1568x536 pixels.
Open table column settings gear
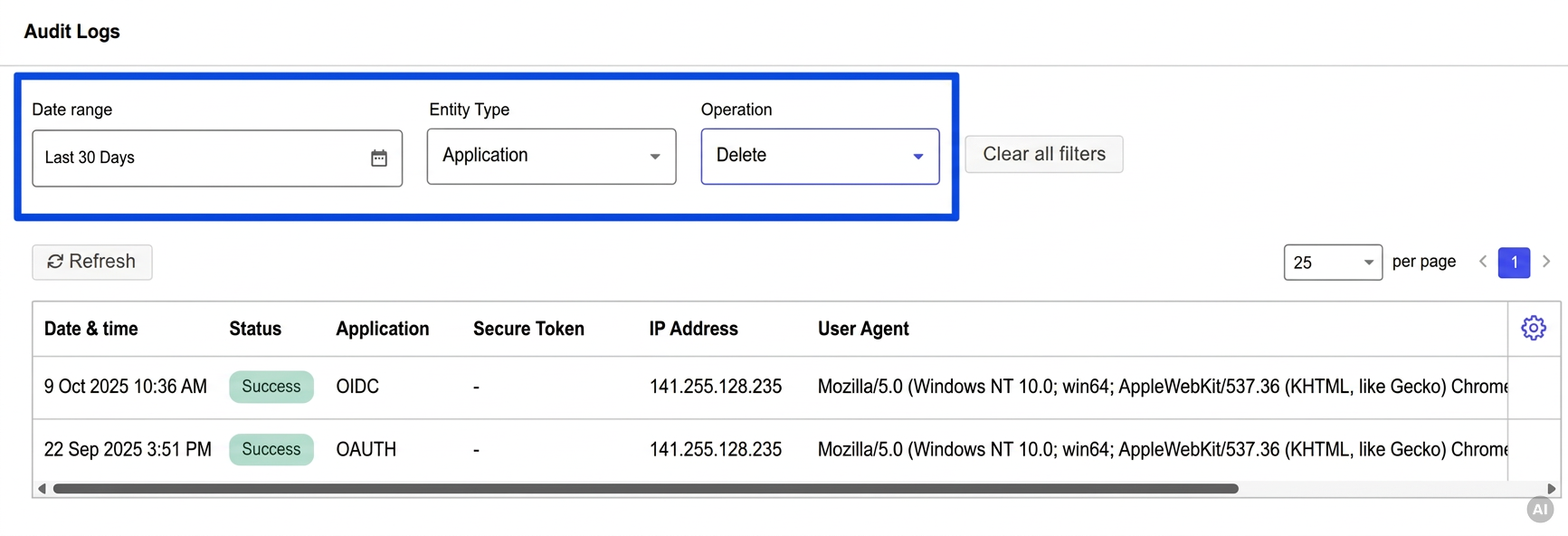1534,328
